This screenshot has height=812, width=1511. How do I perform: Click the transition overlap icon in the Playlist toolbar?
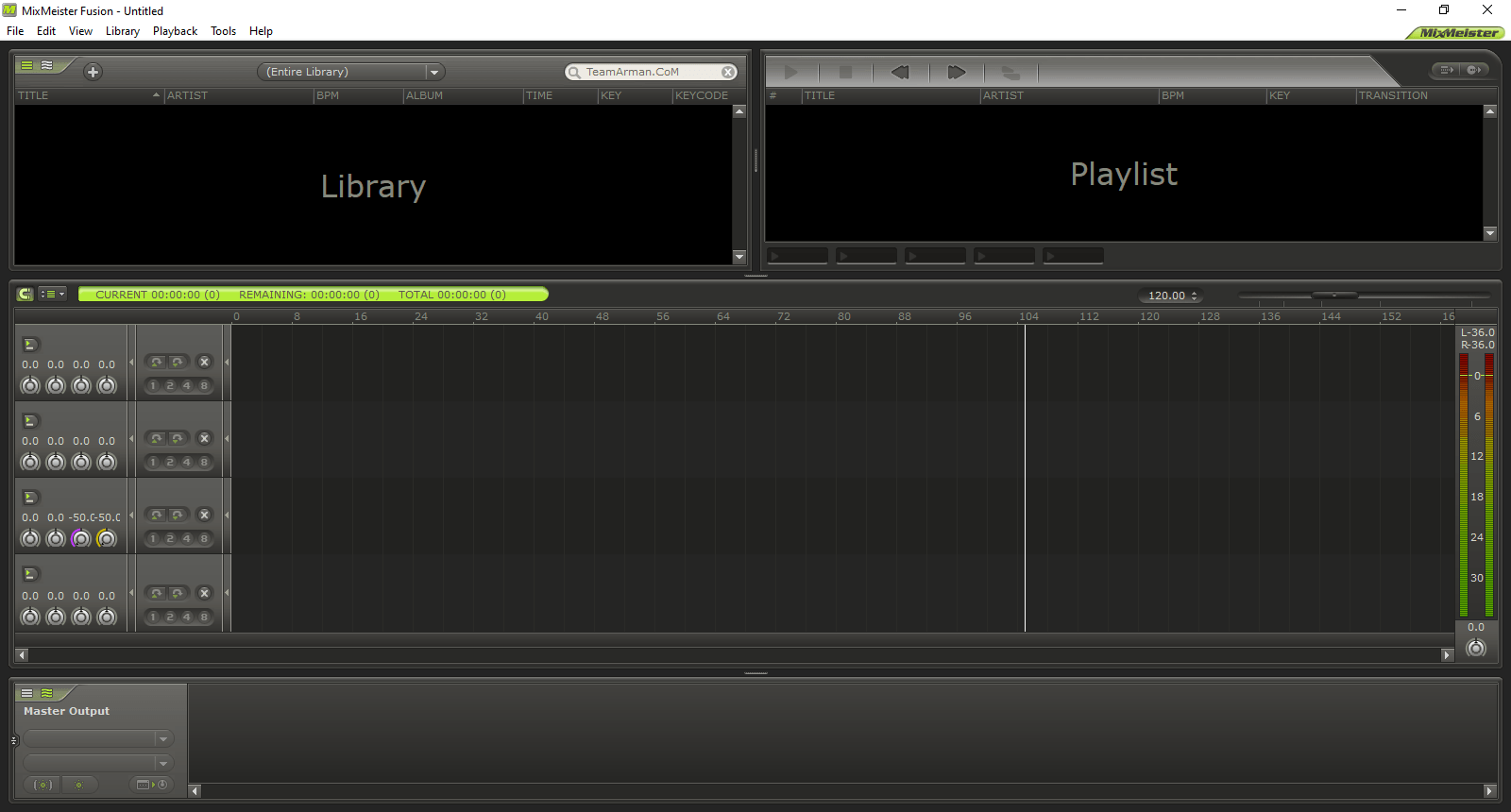click(1010, 72)
